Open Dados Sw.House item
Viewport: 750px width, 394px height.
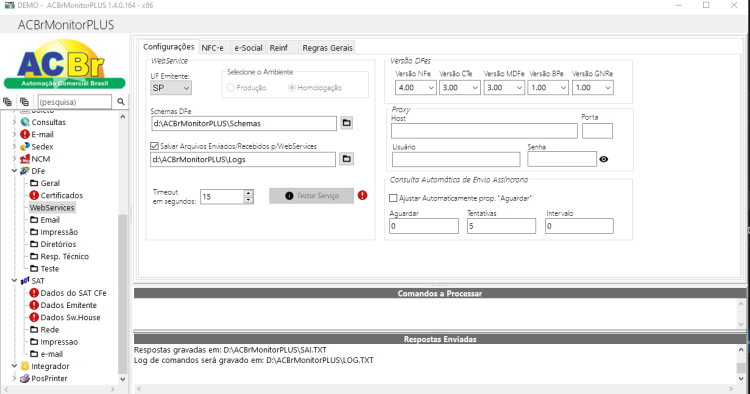click(65, 317)
